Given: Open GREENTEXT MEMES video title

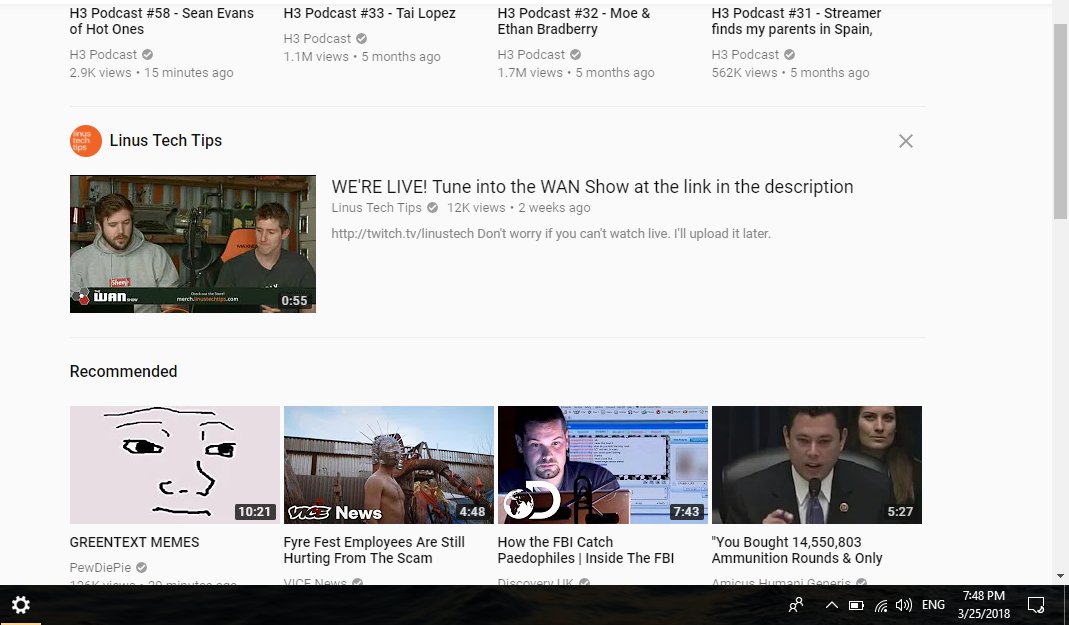Looking at the screenshot, I should (134, 543).
